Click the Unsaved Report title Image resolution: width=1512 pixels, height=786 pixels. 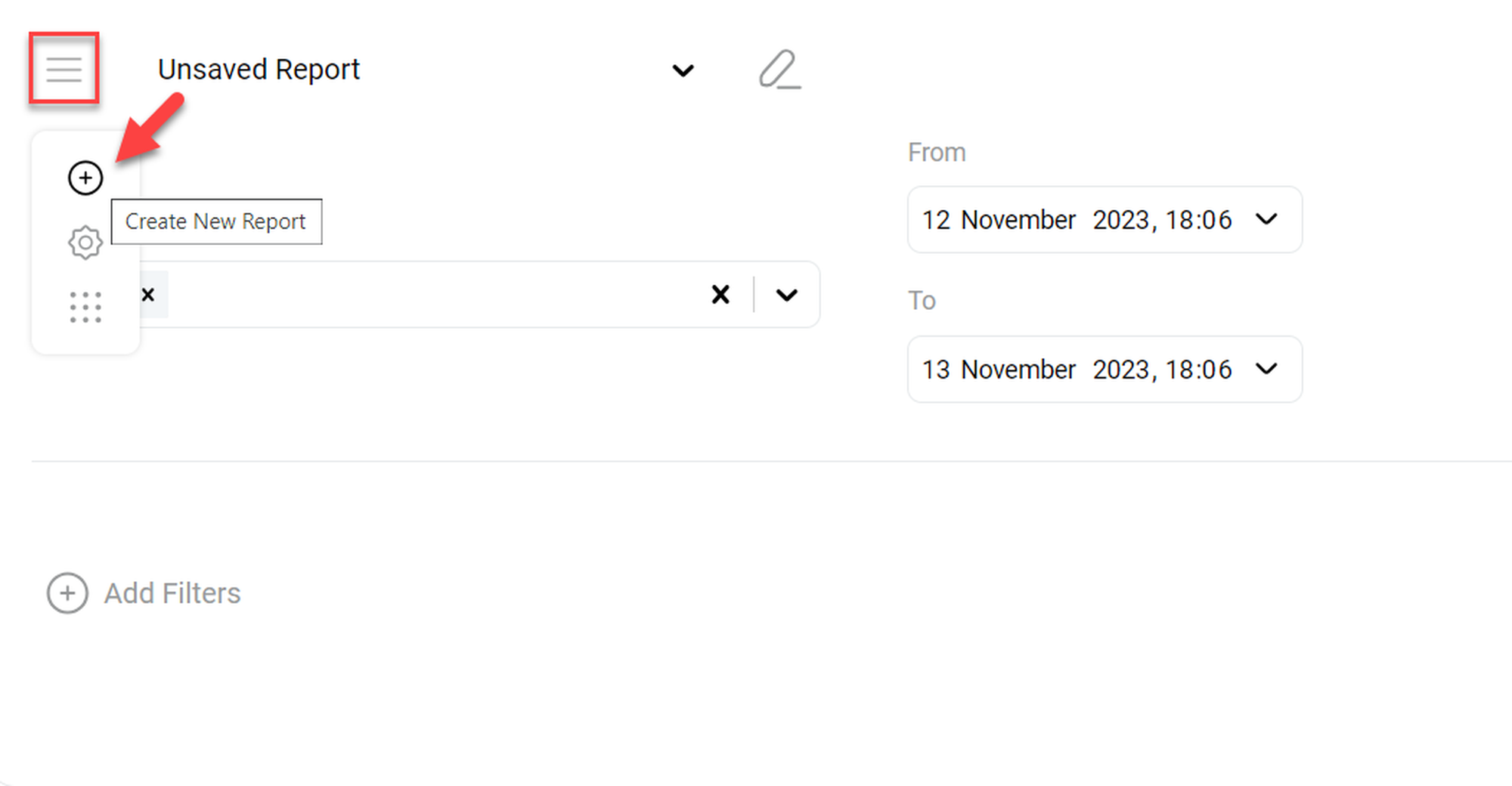(259, 70)
